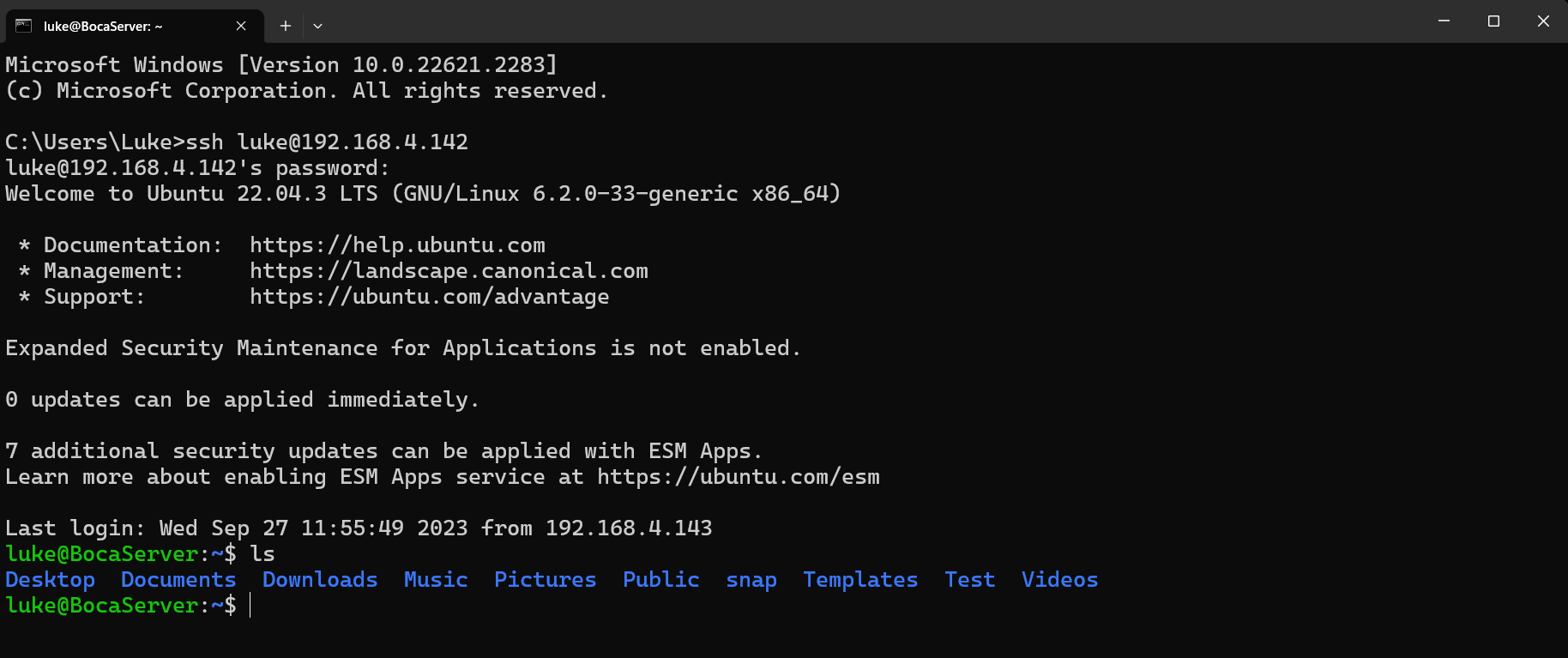Viewport: 1568px width, 658px height.
Task: Click the Videos directory name
Action: [x=1059, y=580]
